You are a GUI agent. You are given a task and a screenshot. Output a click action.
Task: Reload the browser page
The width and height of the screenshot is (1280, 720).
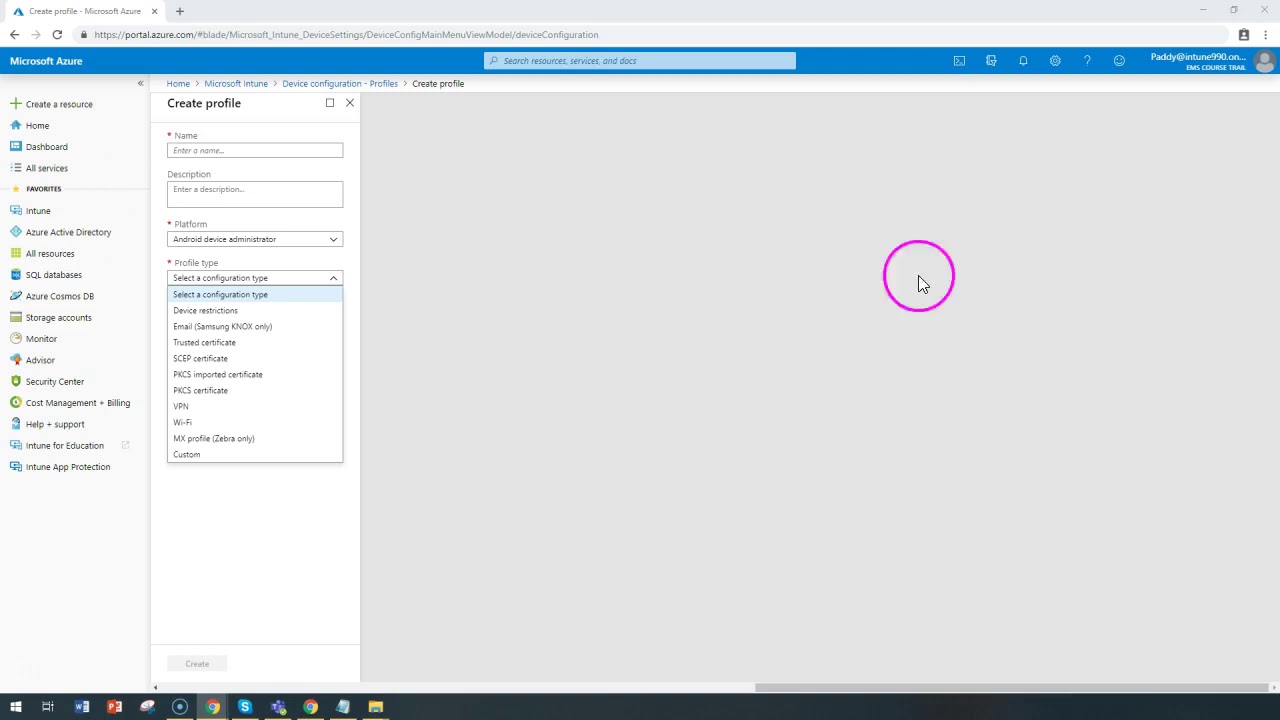pos(57,35)
